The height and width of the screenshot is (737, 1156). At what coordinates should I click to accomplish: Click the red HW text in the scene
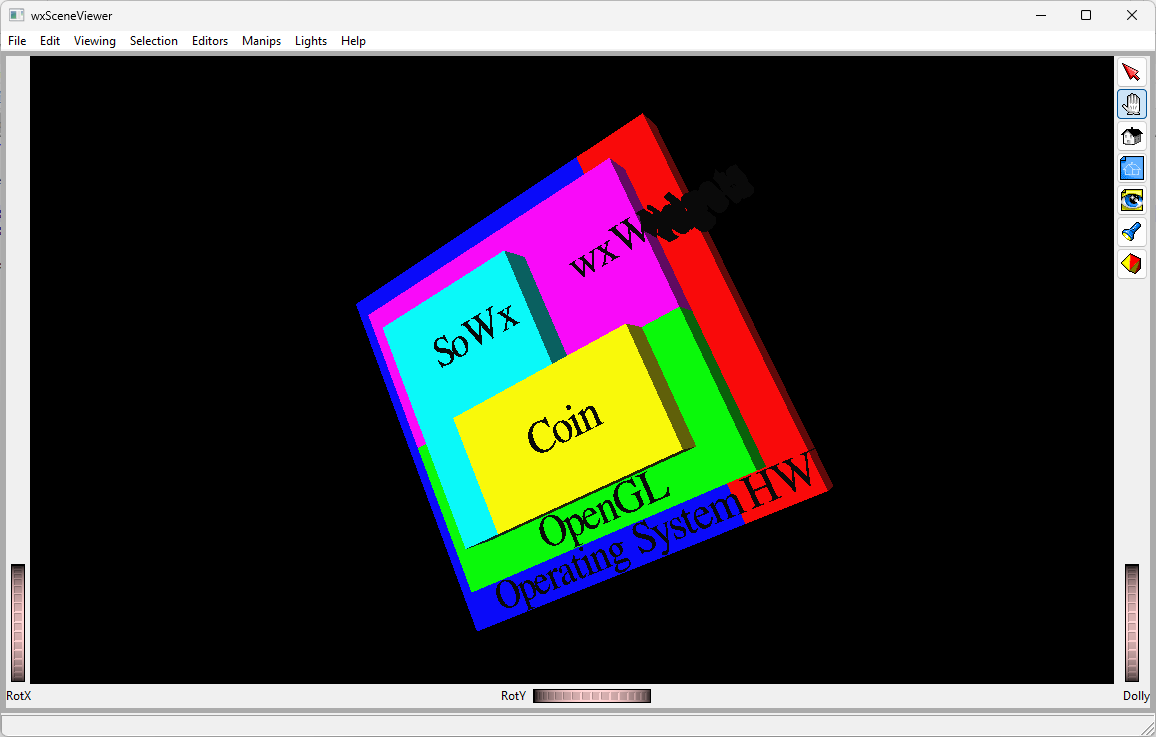[779, 483]
